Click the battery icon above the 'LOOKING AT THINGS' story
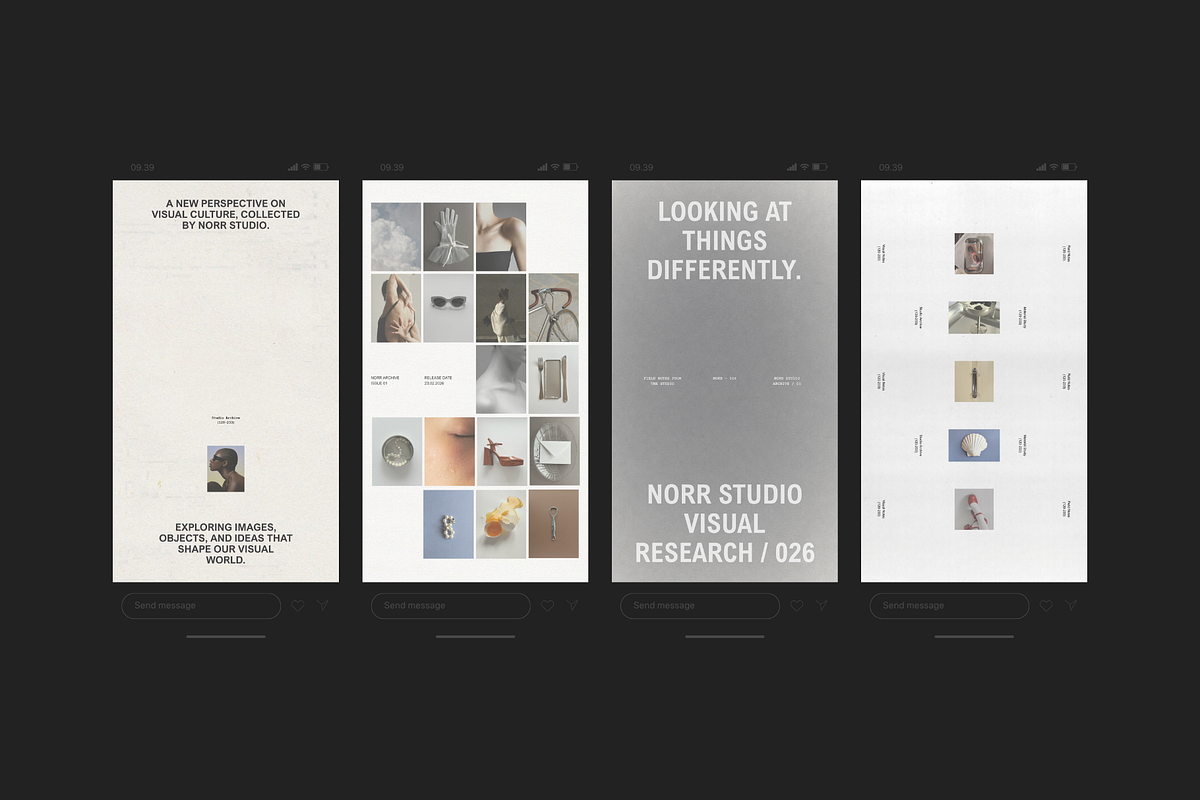1200x800 pixels. point(820,167)
